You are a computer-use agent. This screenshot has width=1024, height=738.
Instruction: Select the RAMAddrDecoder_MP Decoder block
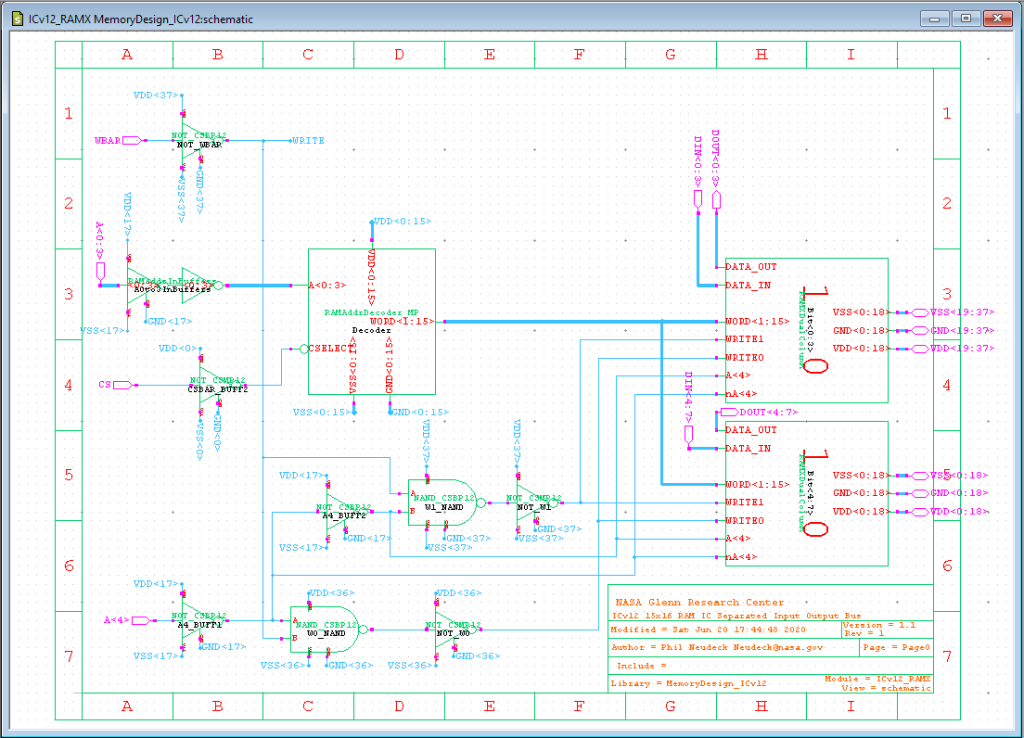coord(372,321)
